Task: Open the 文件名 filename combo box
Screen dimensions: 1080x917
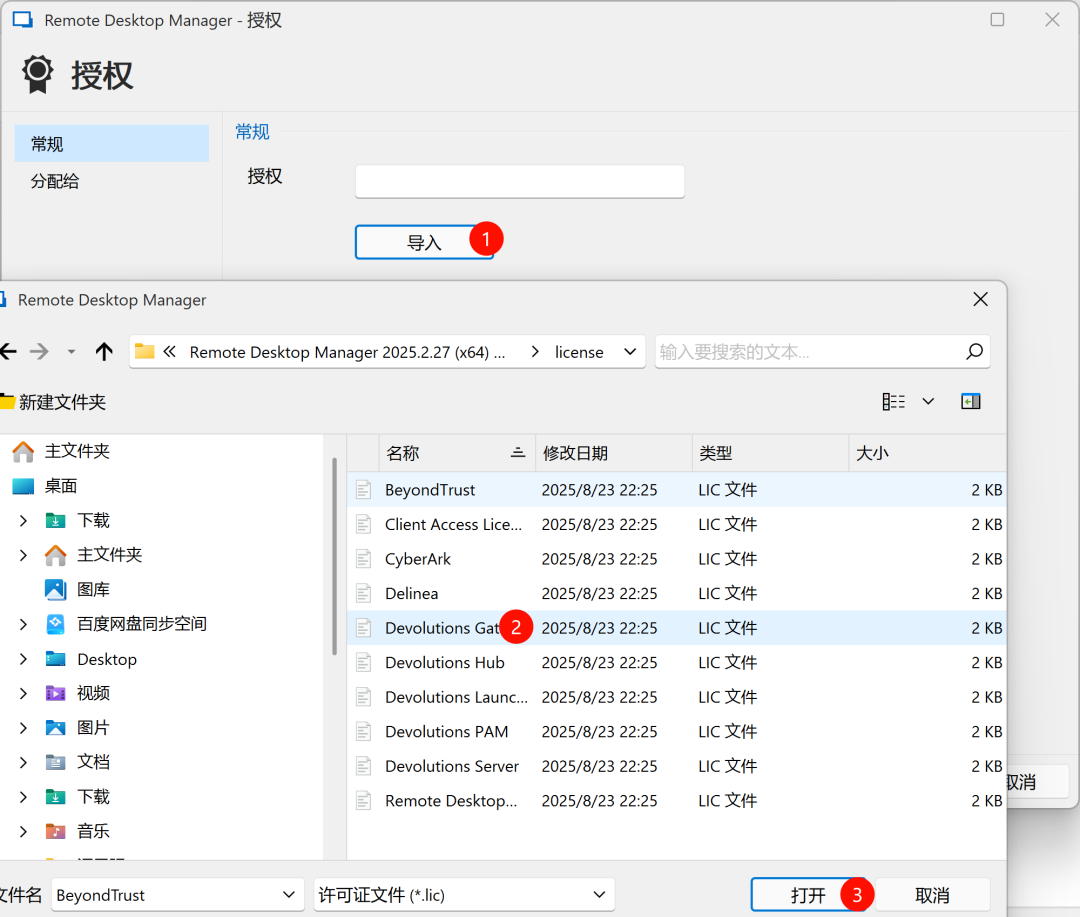Action: [178, 895]
